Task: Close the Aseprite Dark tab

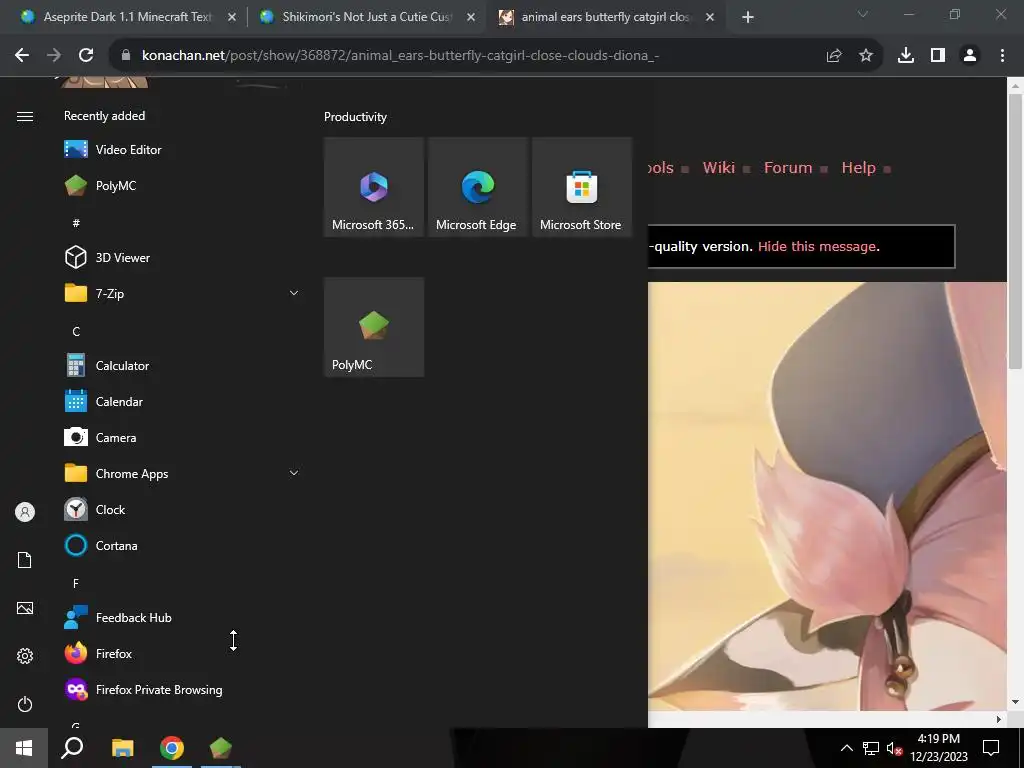Action: click(x=232, y=18)
